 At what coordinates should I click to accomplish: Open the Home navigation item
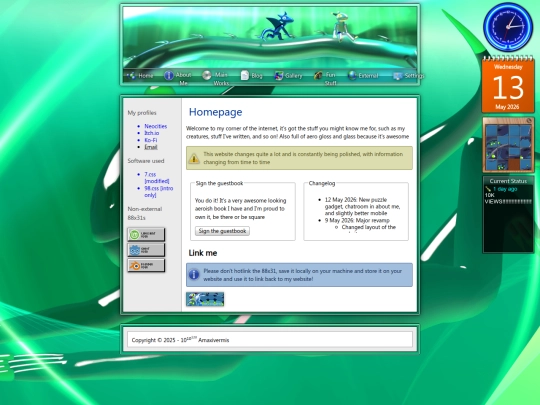point(140,75)
